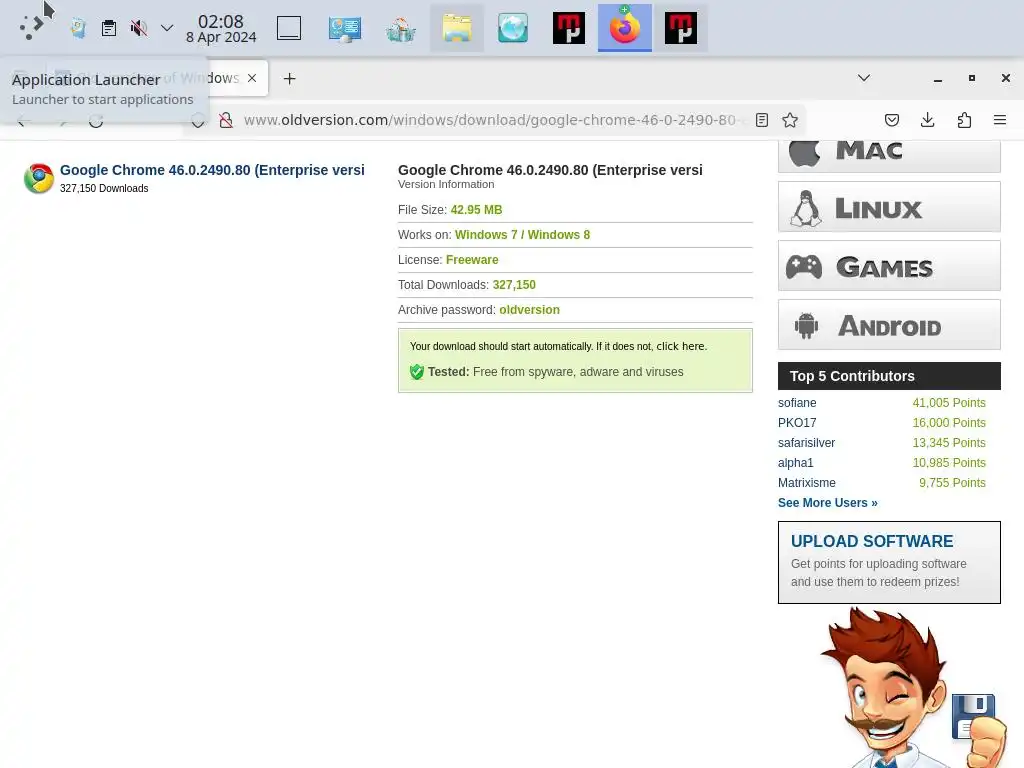Select the Games category button

pos(889,265)
